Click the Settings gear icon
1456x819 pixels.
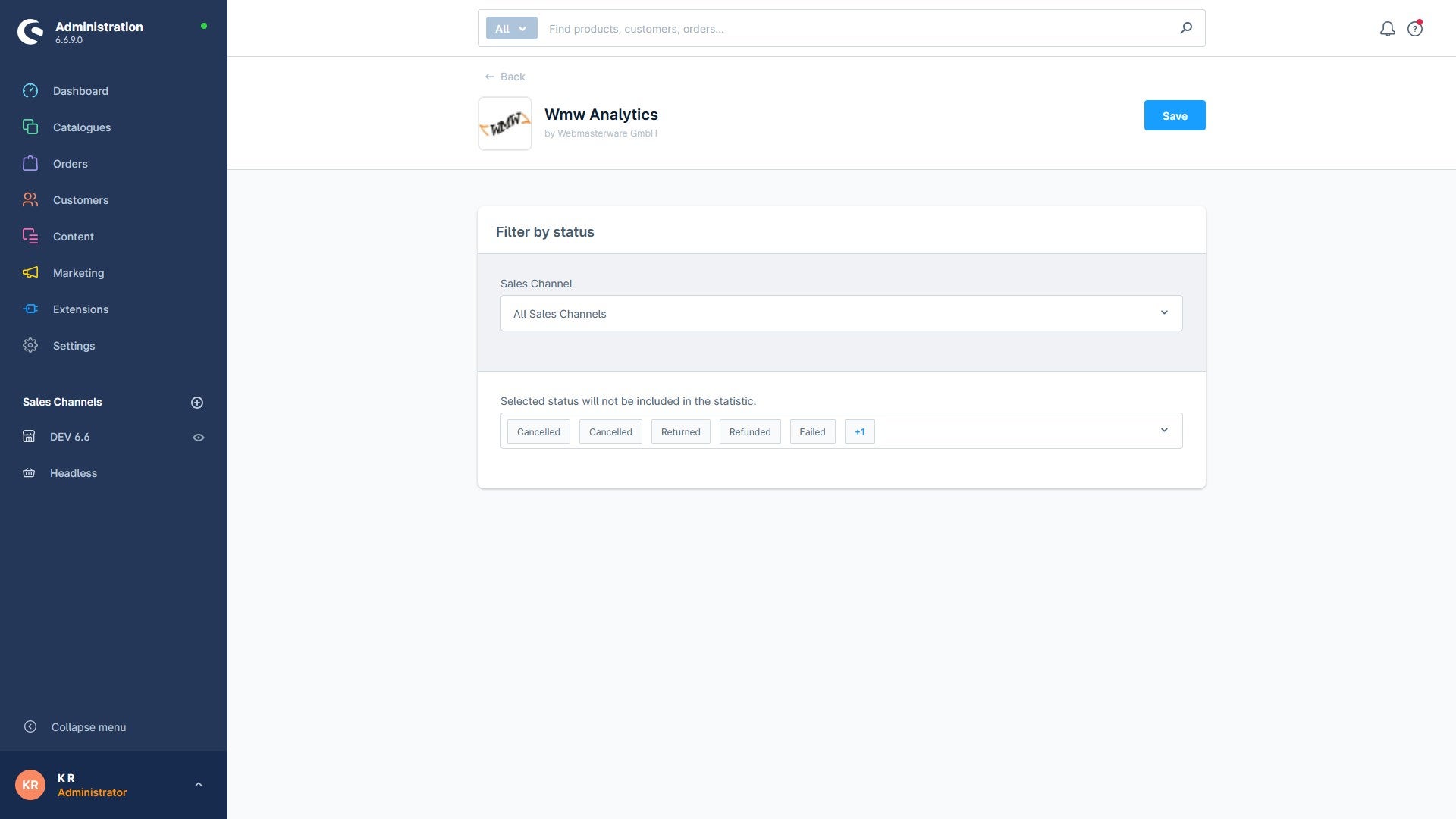point(30,346)
